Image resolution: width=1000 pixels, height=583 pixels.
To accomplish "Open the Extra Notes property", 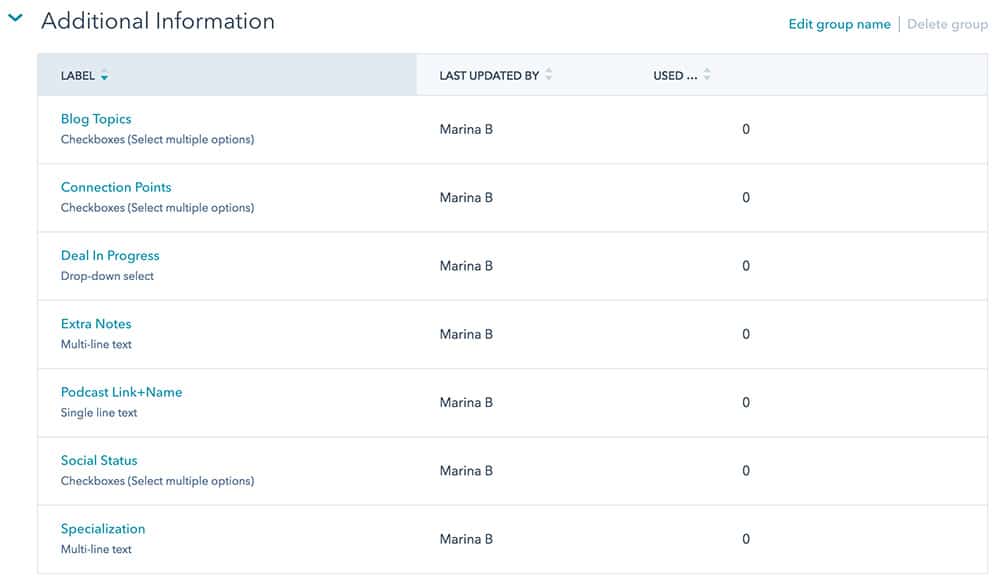I will point(95,323).
